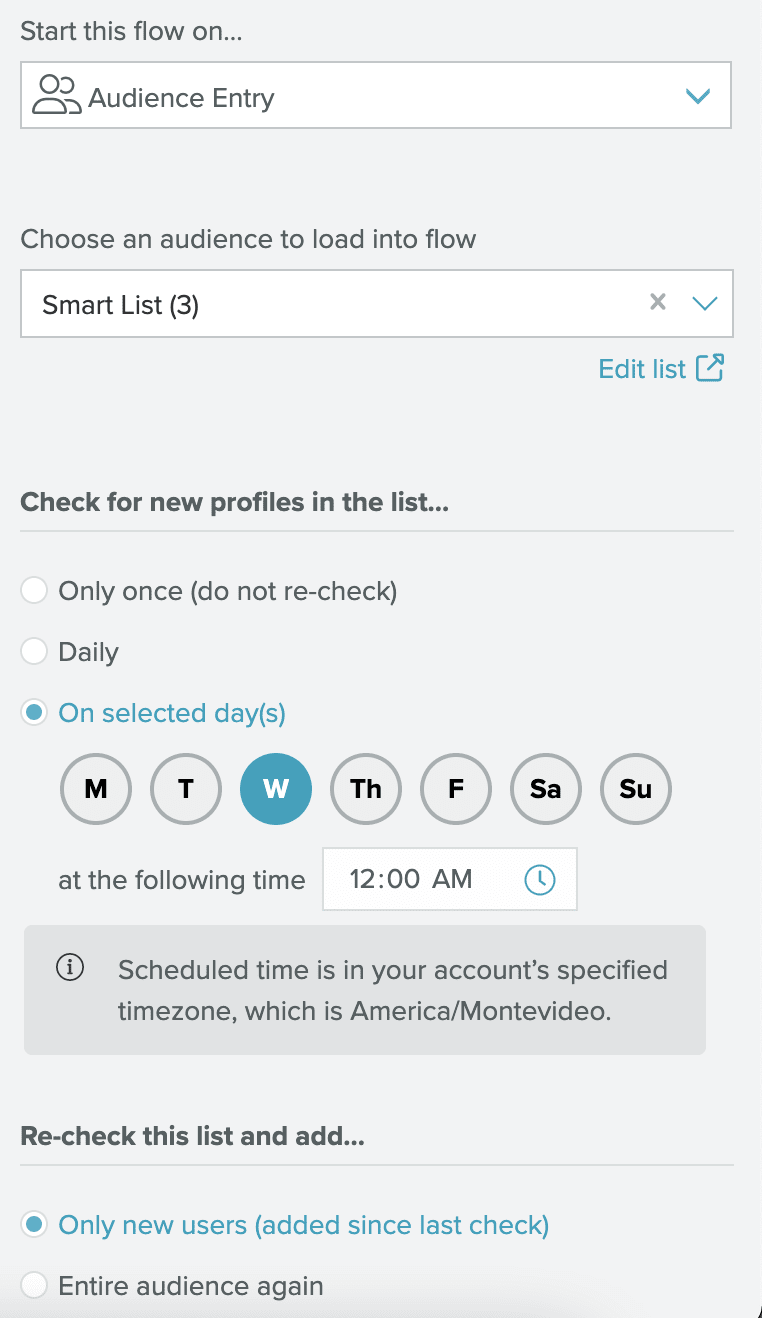Click the info icon in timezone notice
762x1318 pixels.
click(70, 968)
